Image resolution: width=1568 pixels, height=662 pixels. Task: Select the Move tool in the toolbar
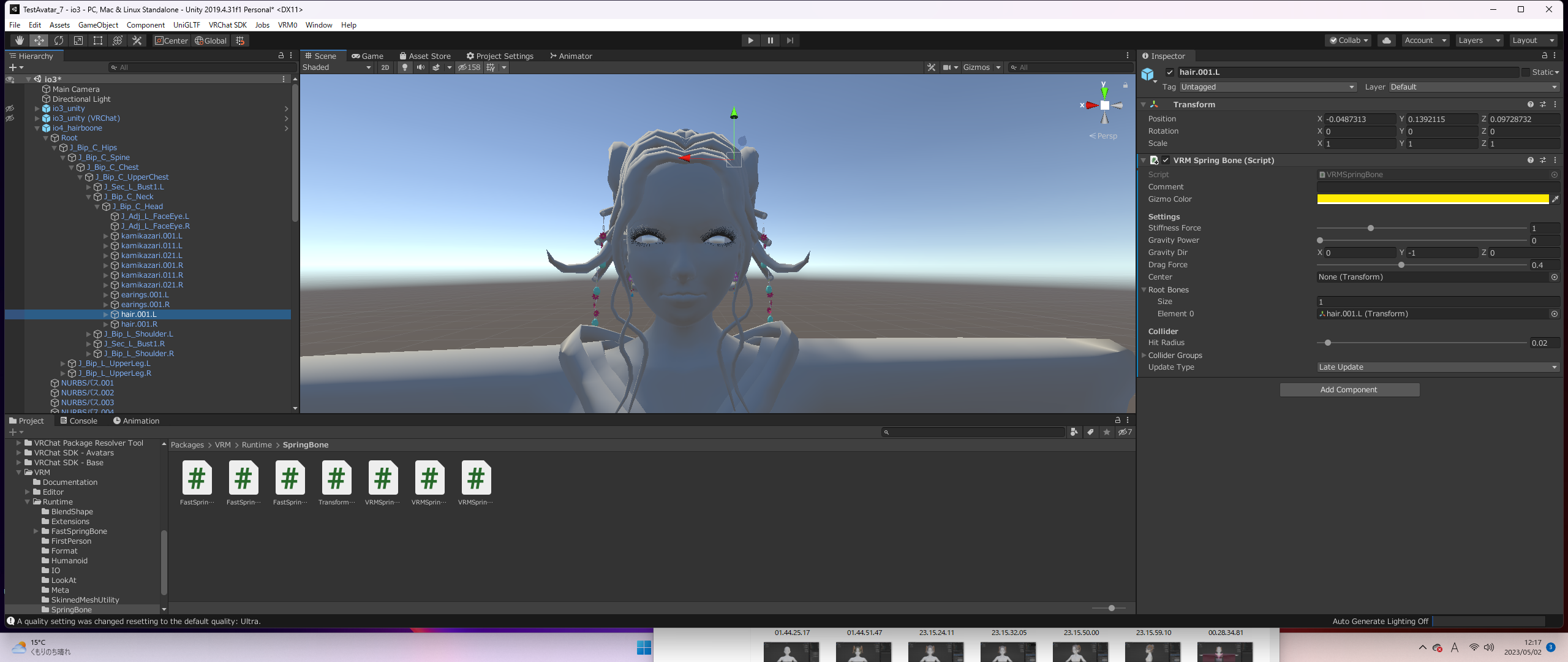[39, 40]
